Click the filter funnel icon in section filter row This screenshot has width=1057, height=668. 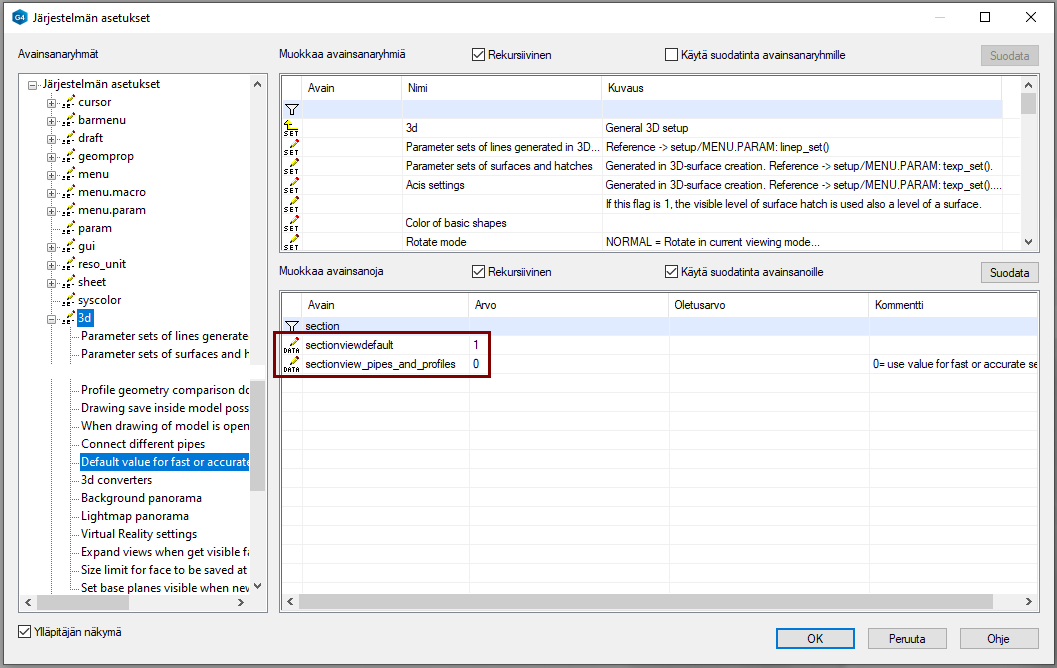tap(291, 326)
